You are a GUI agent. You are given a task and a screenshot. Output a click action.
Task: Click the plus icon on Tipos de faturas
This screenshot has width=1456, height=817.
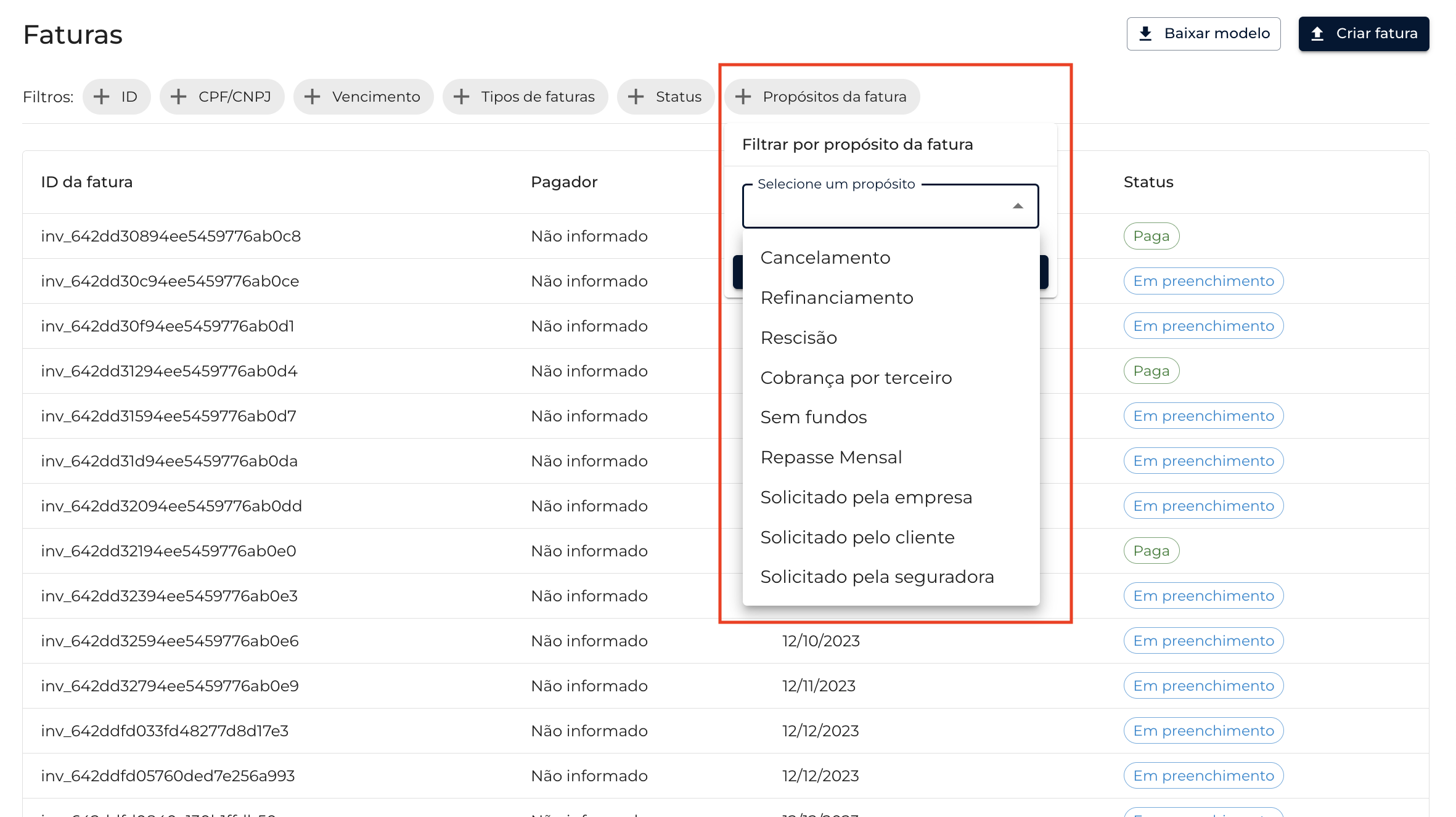click(462, 97)
